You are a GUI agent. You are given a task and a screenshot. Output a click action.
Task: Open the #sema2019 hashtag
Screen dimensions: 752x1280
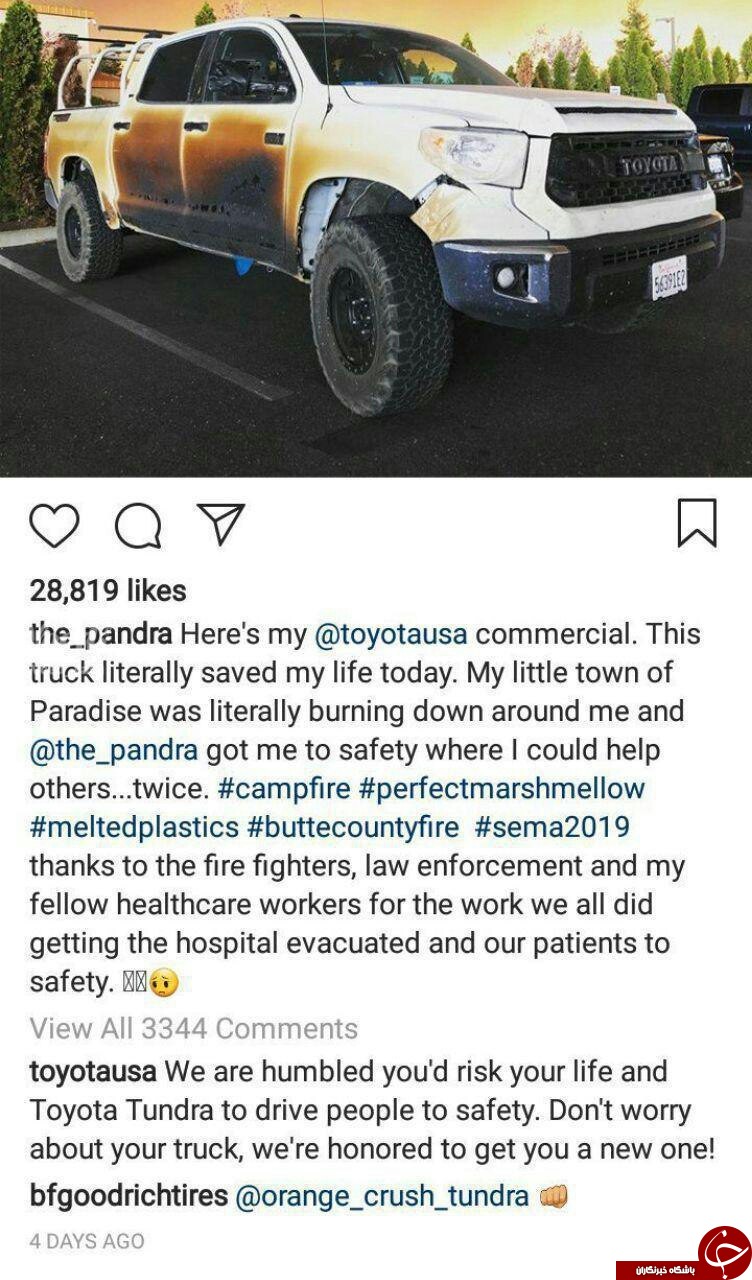[x=553, y=828]
